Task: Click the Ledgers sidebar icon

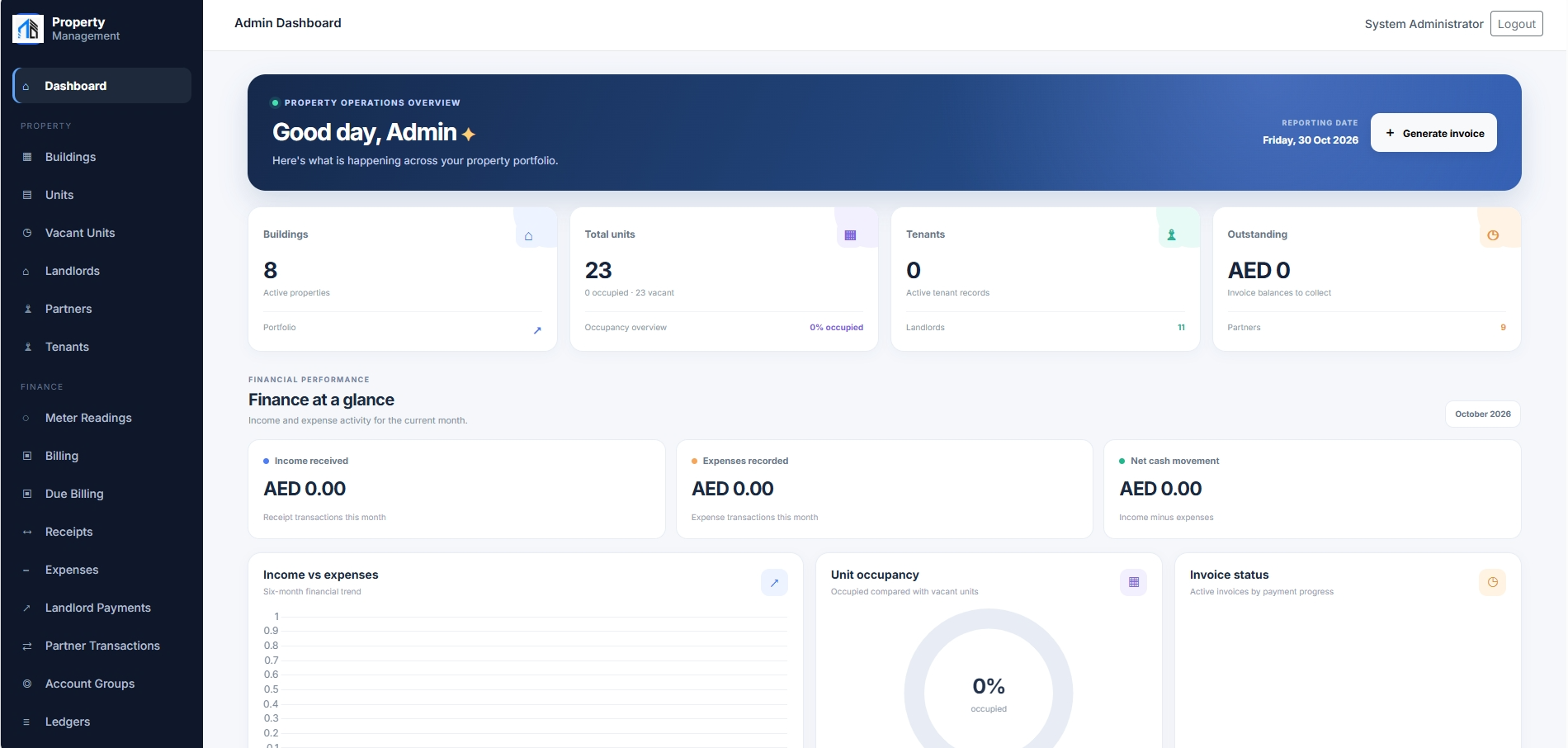Action: (27, 722)
